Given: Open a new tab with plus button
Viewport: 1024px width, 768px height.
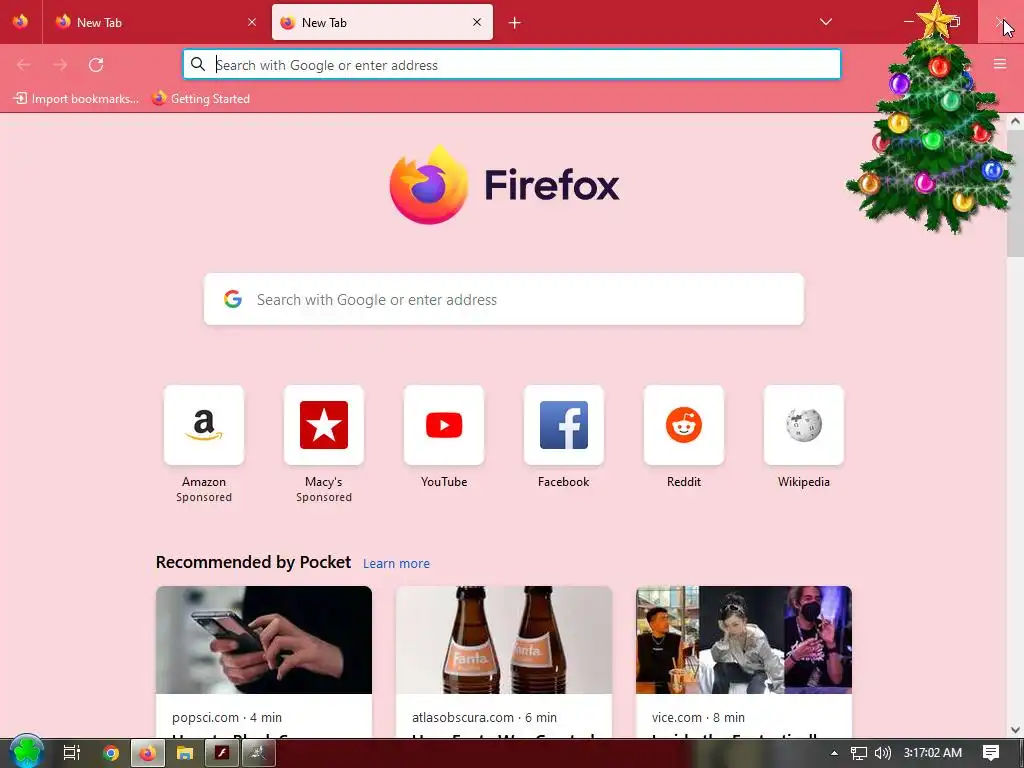Looking at the screenshot, I should [x=515, y=23].
